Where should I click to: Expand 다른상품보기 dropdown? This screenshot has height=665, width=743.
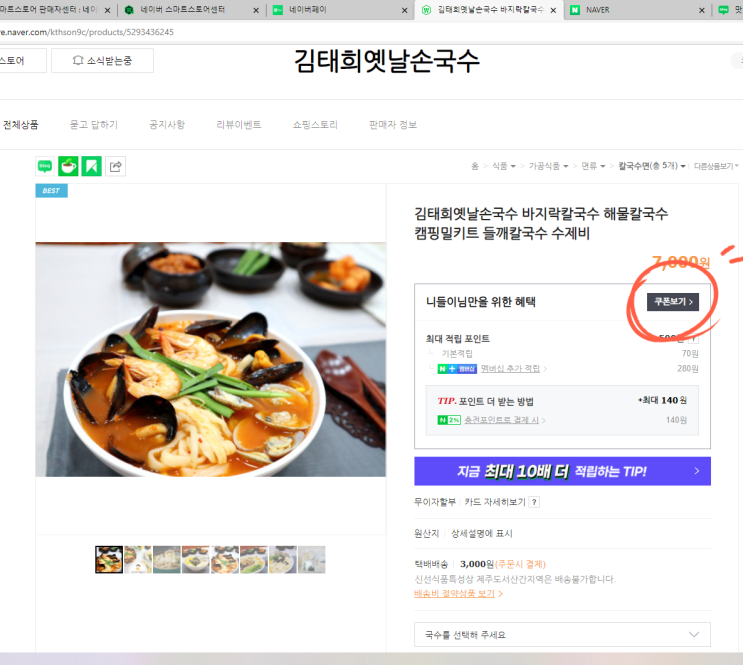coord(716,166)
